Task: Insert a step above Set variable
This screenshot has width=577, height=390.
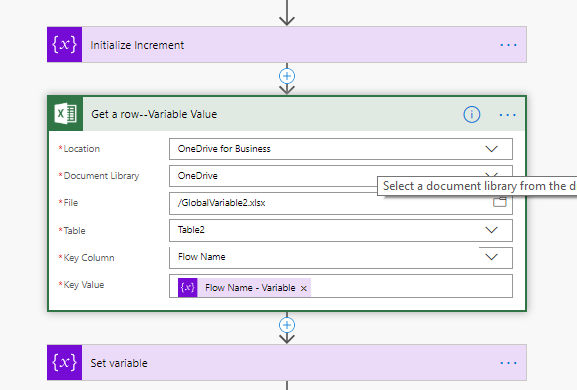Action: [287, 325]
